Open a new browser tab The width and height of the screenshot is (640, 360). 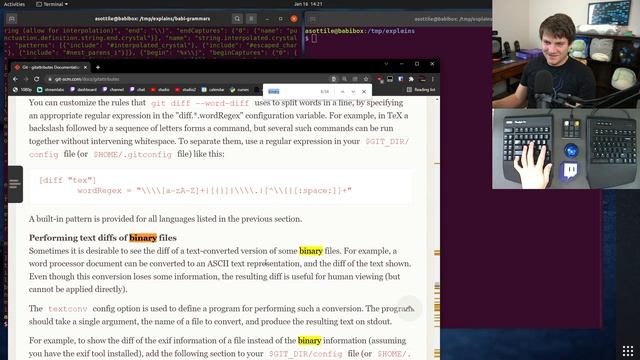pos(98,67)
